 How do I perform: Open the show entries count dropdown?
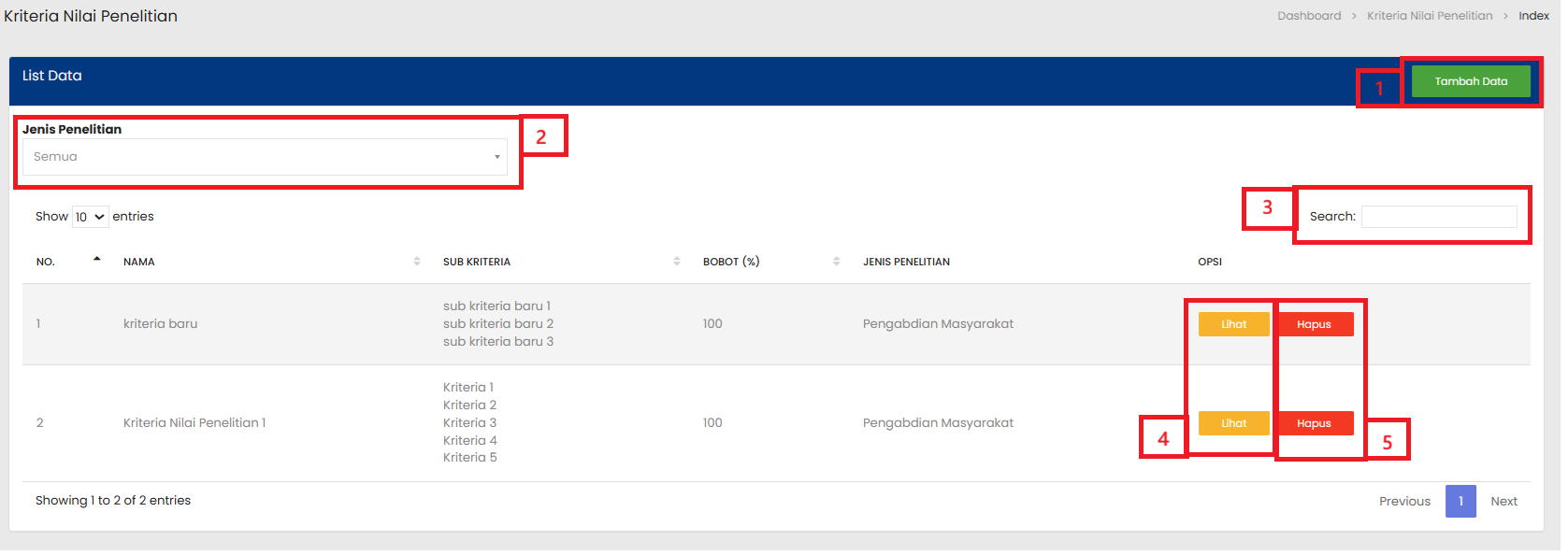pyautogui.click(x=90, y=217)
